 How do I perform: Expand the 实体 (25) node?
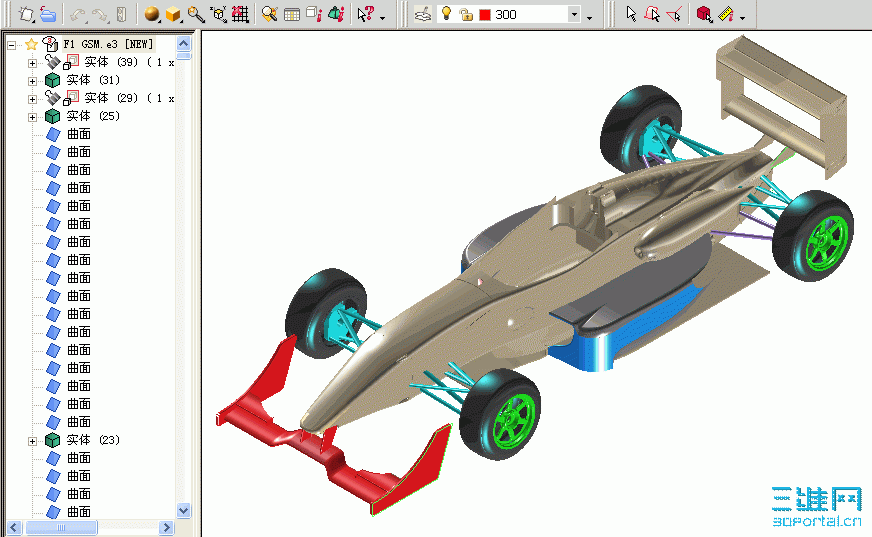click(x=32, y=117)
